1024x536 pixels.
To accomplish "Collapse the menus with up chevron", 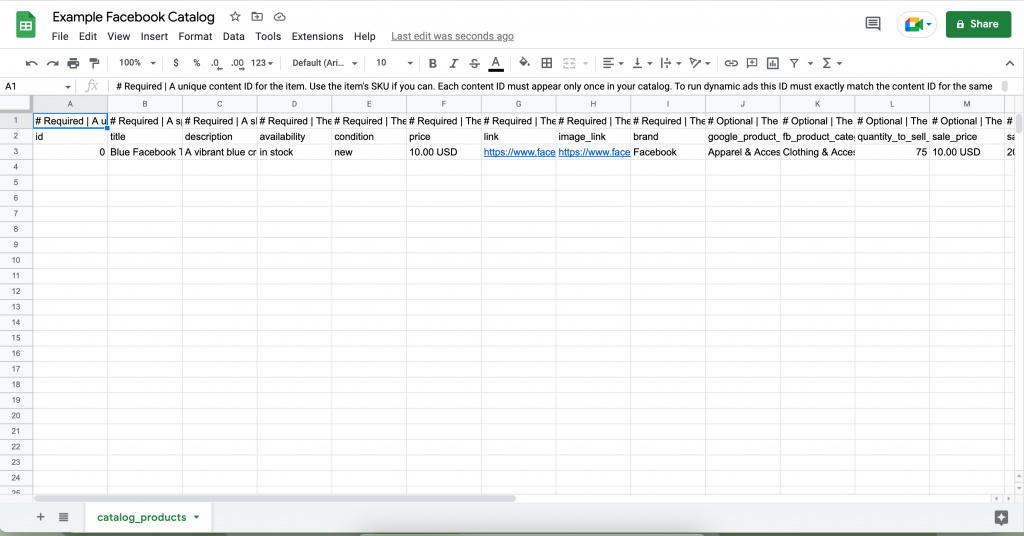I will 1010,63.
